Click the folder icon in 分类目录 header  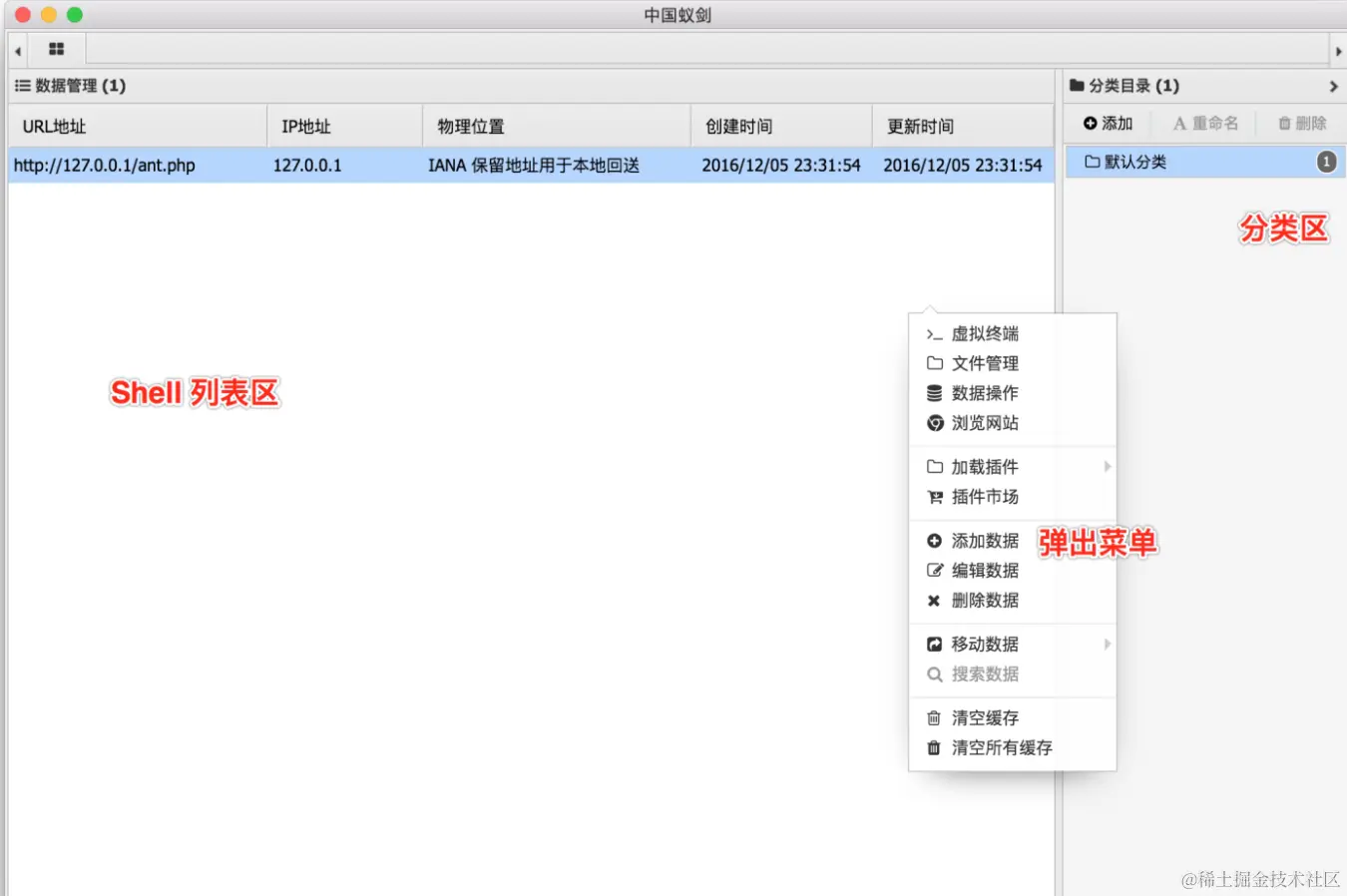coord(1077,86)
